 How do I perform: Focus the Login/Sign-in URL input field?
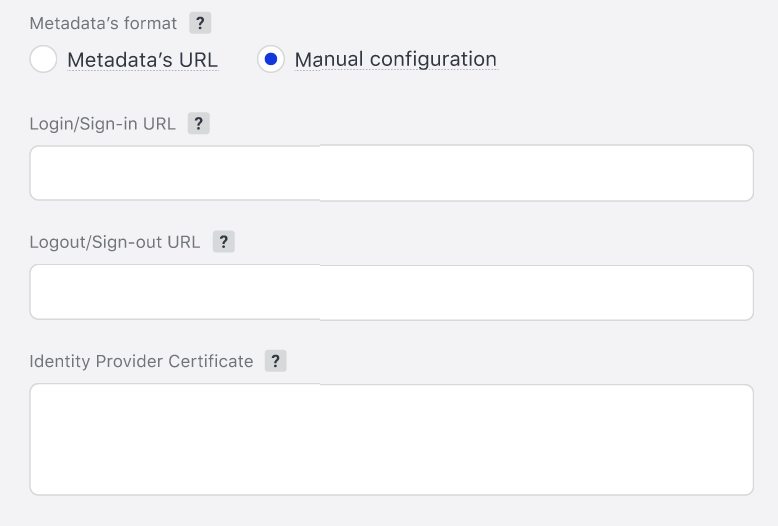click(391, 173)
